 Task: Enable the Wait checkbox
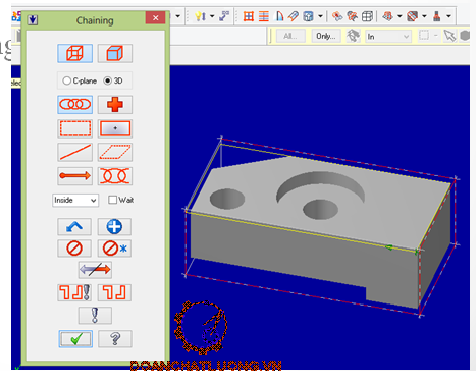(112, 200)
